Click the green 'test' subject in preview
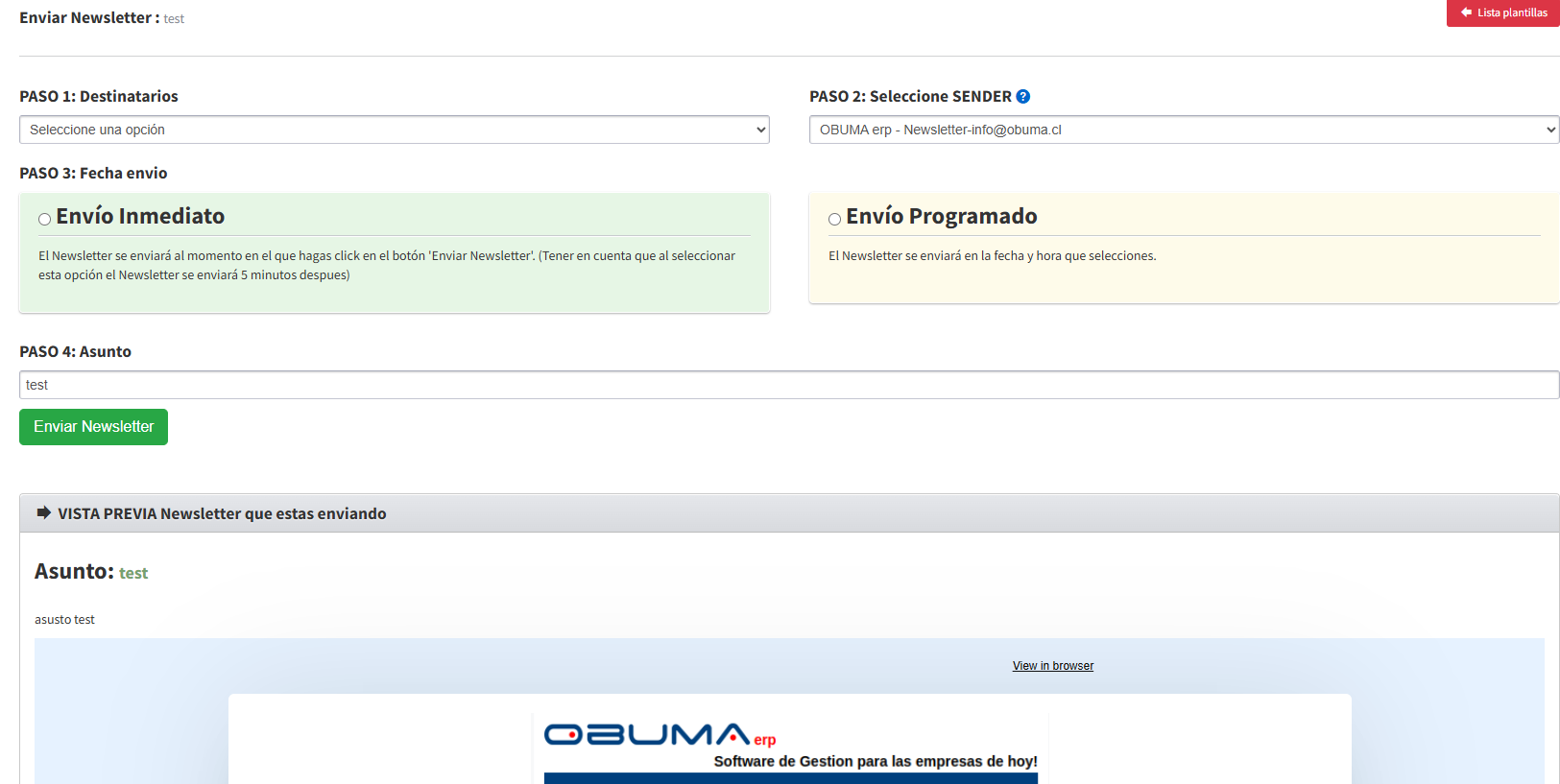The width and height of the screenshot is (1560, 784). pos(133,574)
